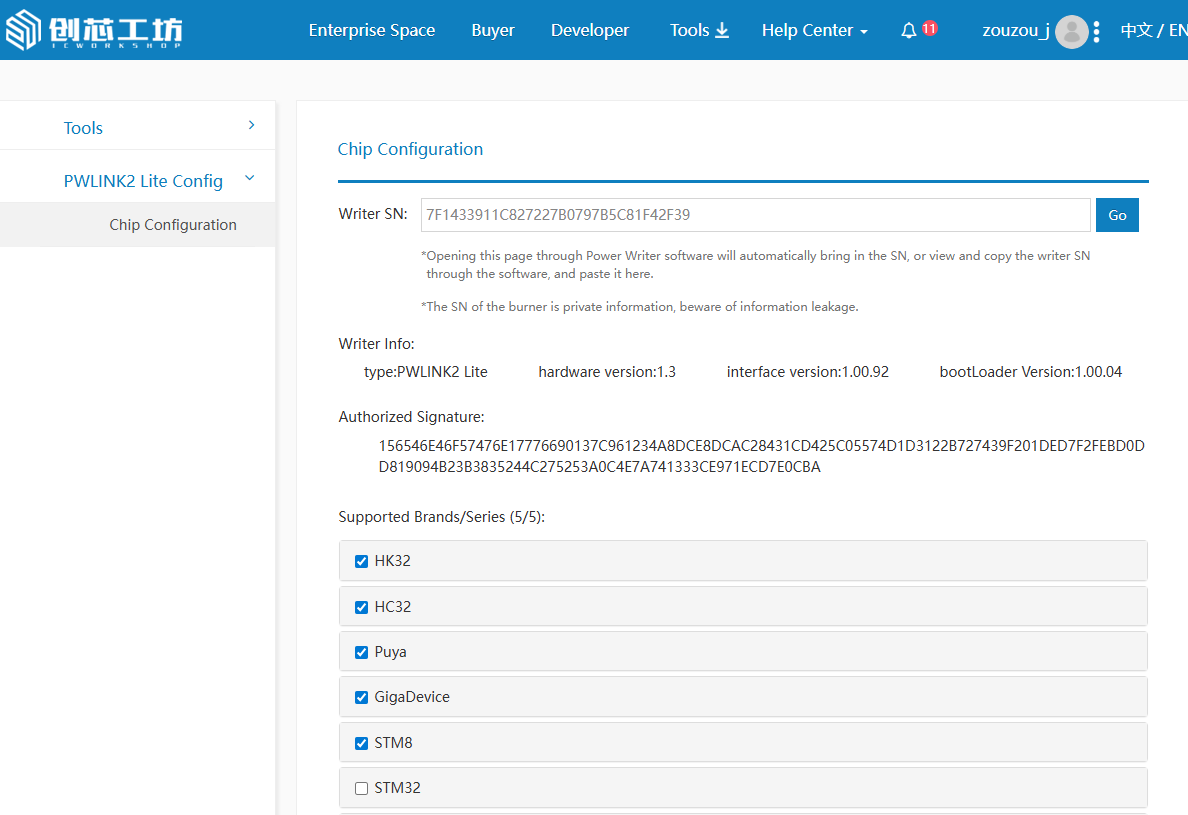Toggle the GigaDevice checkbox
The image size is (1188, 815).
click(x=362, y=697)
